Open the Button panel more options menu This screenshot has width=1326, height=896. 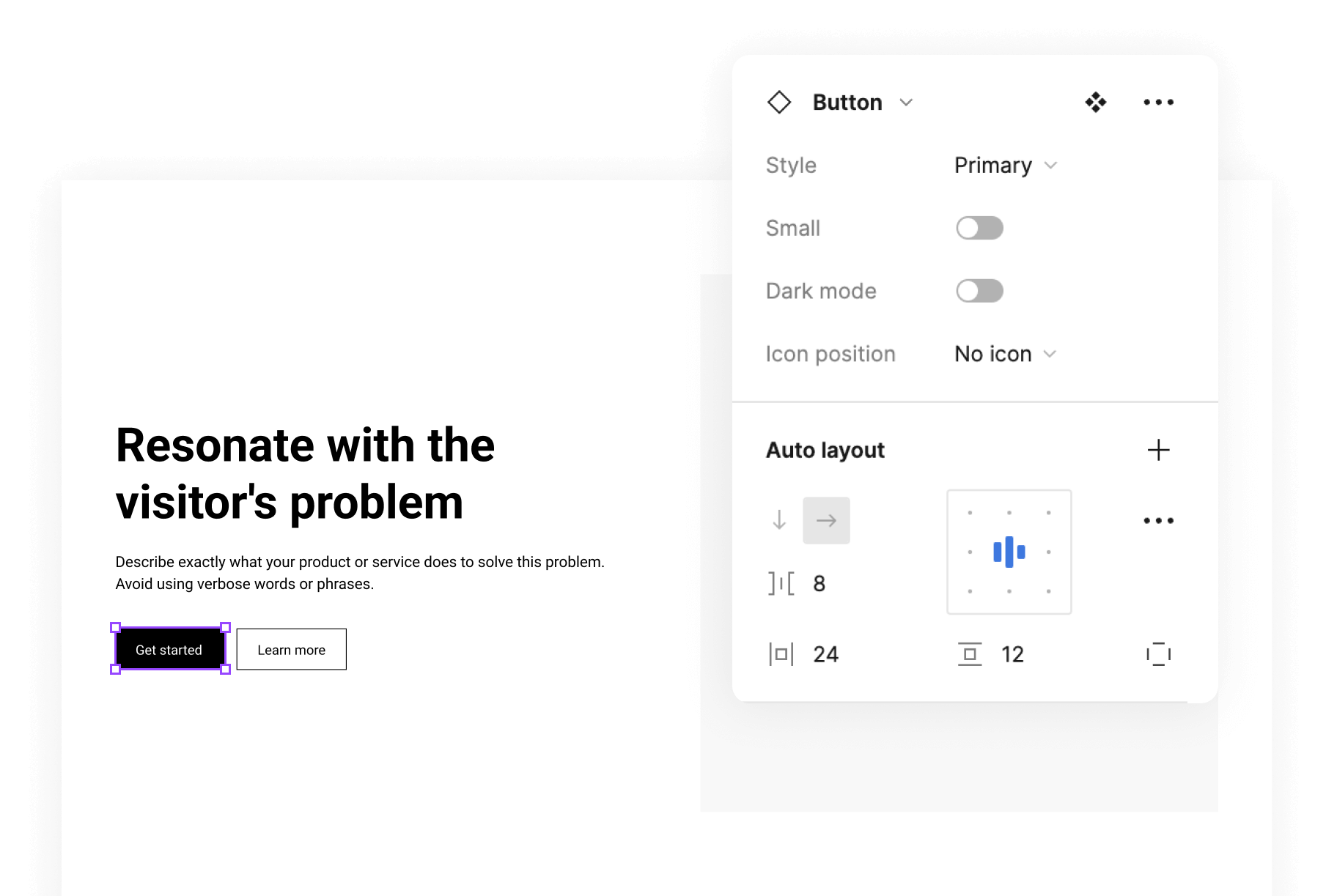(1158, 102)
